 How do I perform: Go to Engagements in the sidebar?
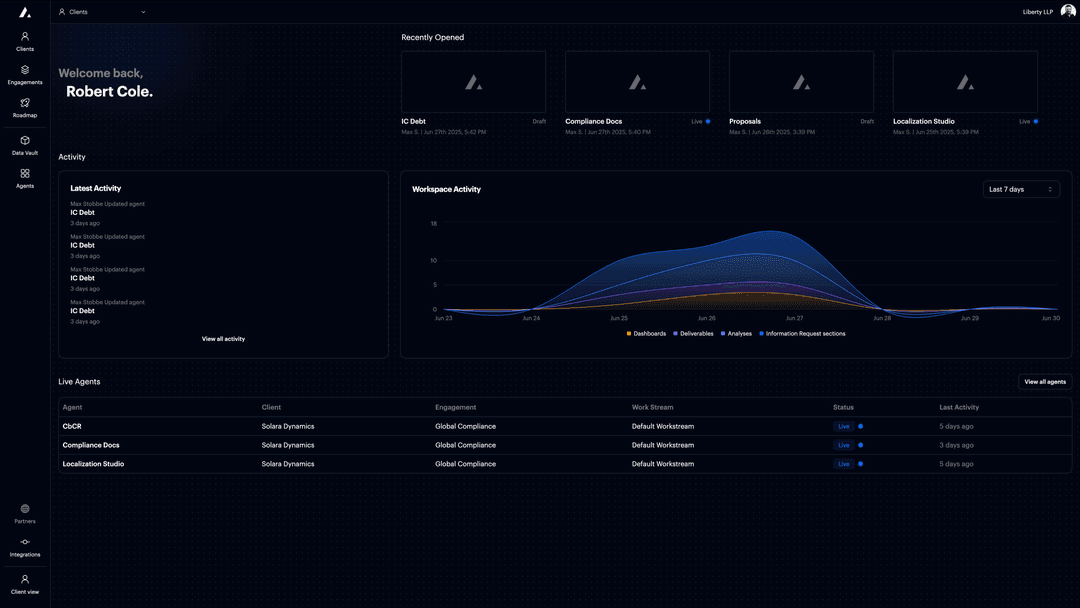tap(25, 71)
